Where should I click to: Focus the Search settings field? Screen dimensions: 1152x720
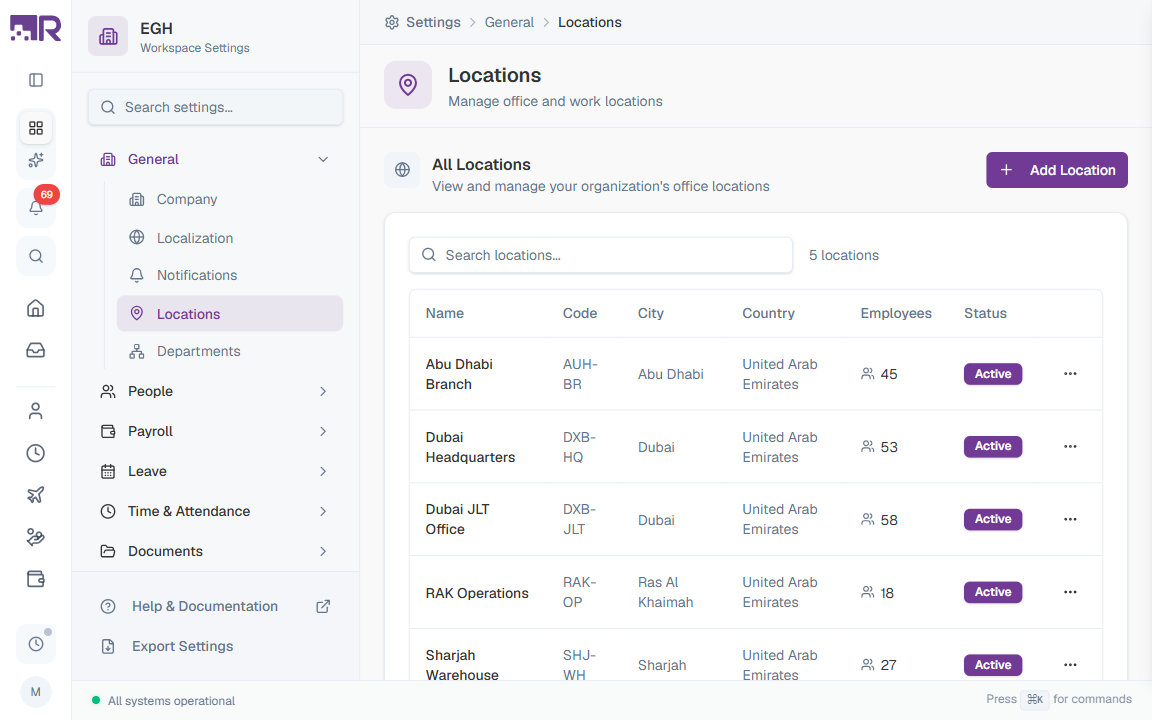[x=215, y=107]
